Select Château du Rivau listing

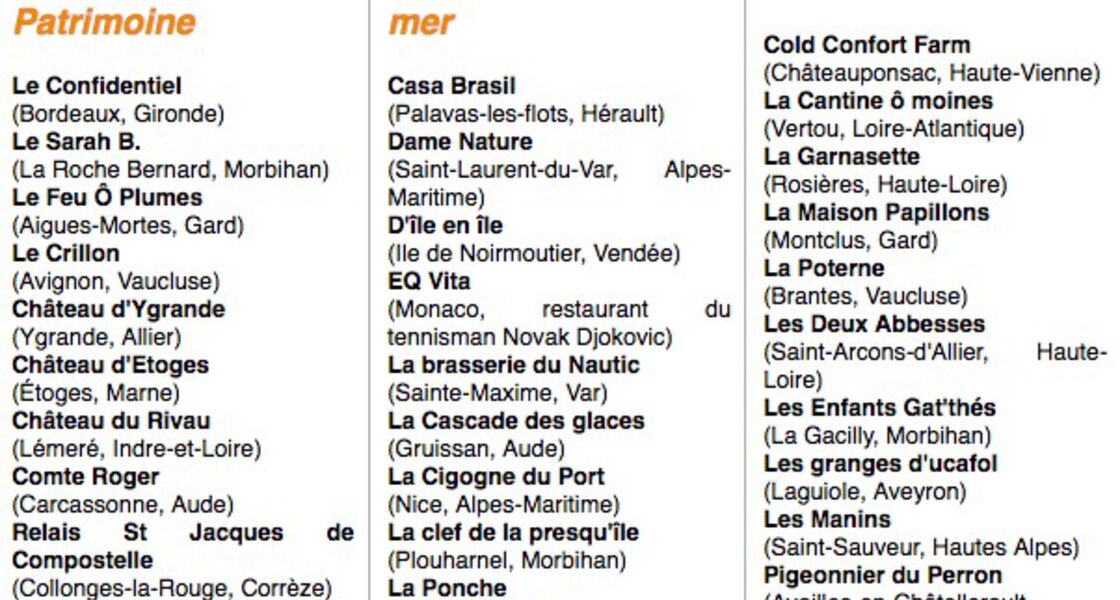[111, 421]
